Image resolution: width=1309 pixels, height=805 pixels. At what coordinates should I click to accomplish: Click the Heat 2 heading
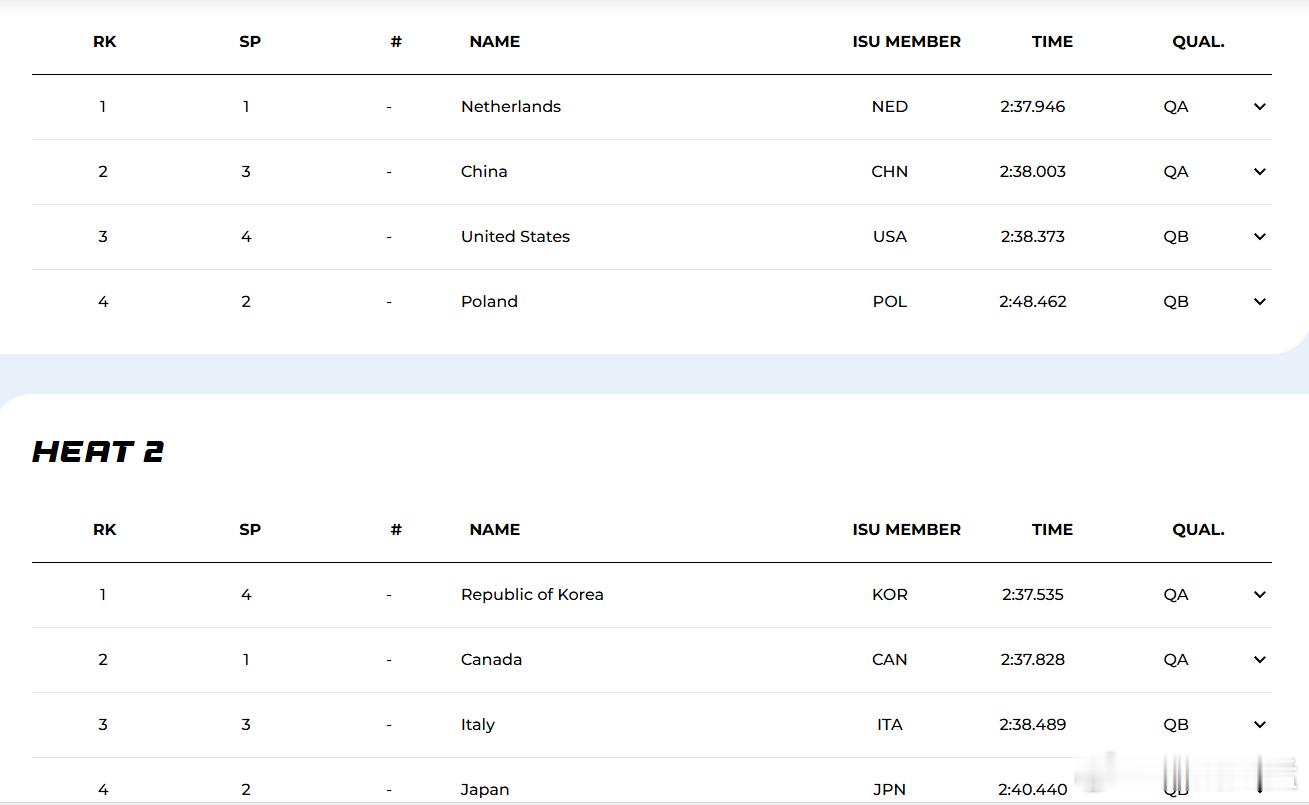pos(98,452)
